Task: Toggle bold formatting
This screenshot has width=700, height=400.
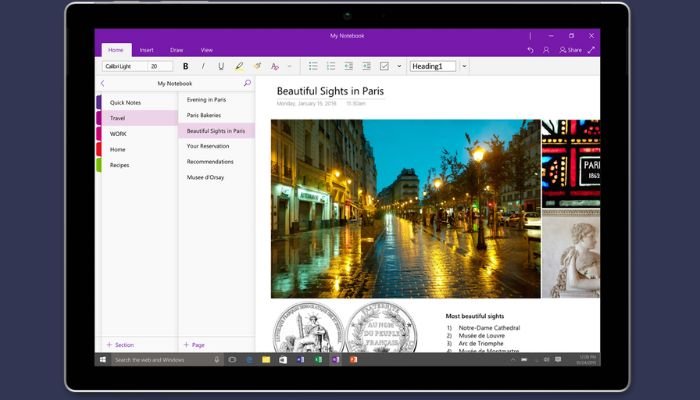Action: pos(185,67)
